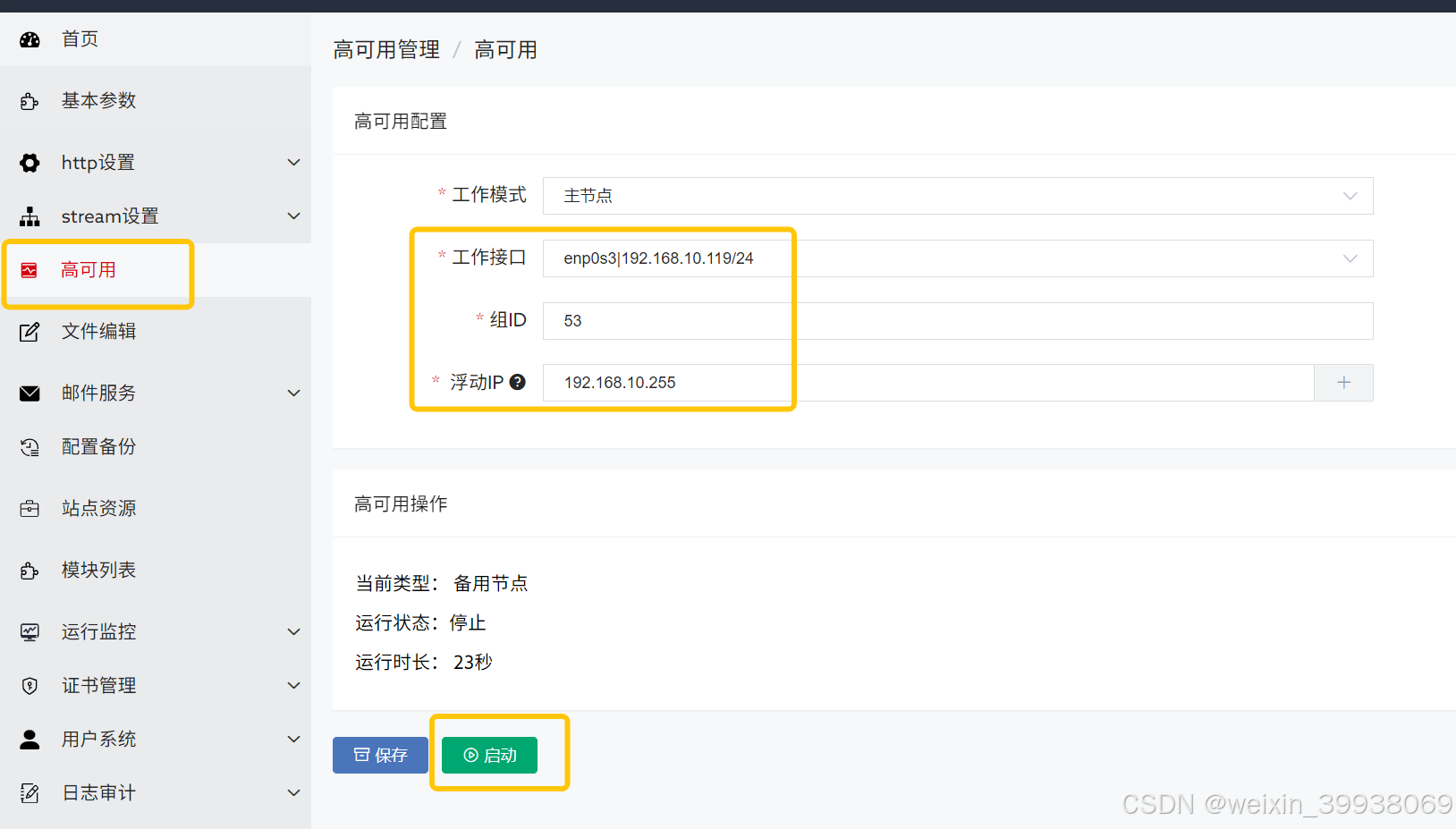
Task: Click the red monitor icon for 高可用
Action: [x=30, y=270]
